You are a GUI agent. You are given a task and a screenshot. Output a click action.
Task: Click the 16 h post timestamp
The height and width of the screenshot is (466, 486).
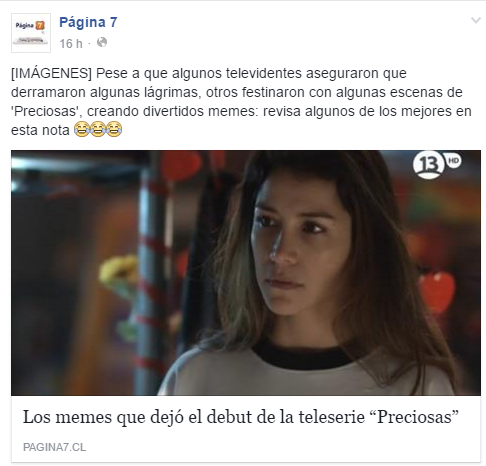click(x=71, y=43)
